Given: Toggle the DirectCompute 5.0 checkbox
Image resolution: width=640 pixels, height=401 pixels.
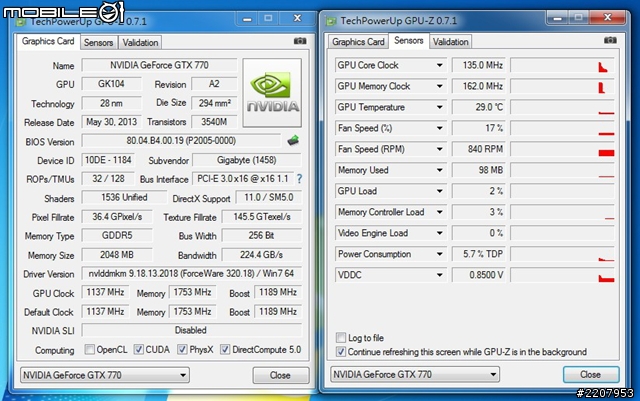Looking at the screenshot, I should click(x=225, y=350).
